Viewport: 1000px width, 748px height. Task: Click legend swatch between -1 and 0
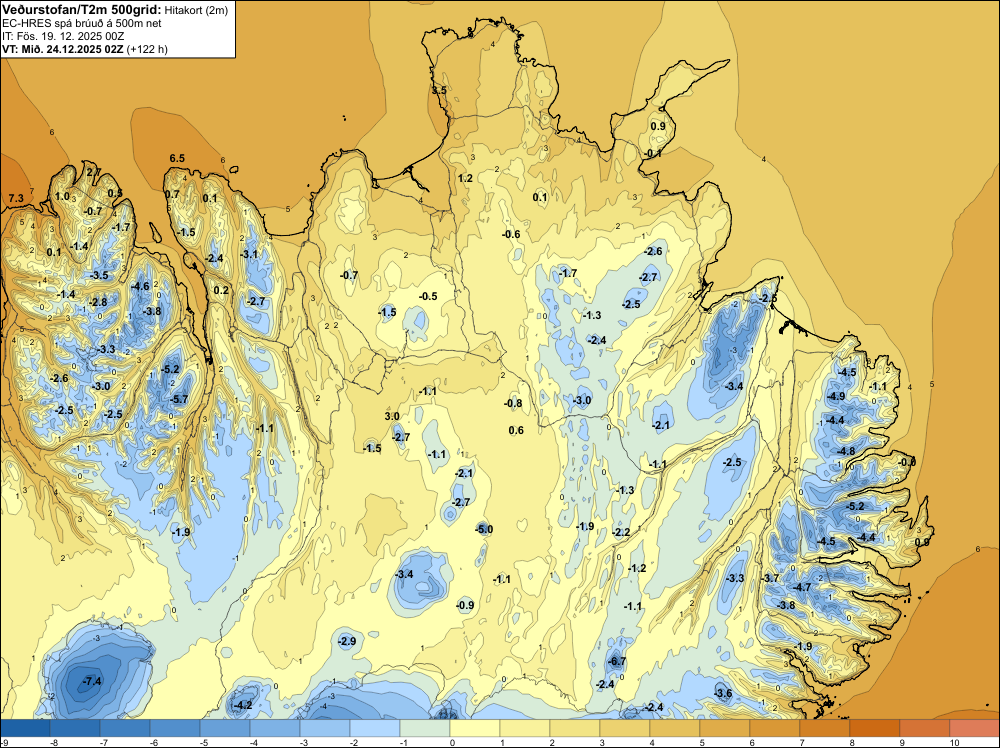(x=425, y=728)
